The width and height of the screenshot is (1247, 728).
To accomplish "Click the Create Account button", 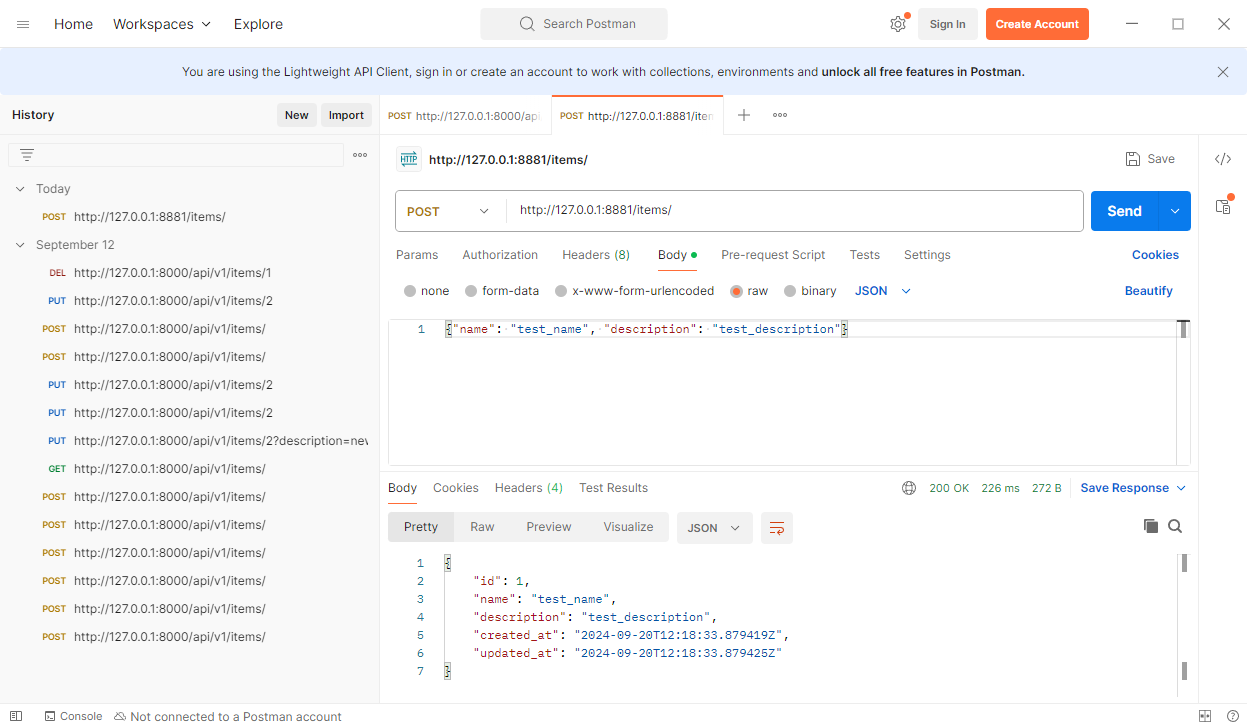I will pyautogui.click(x=1037, y=24).
